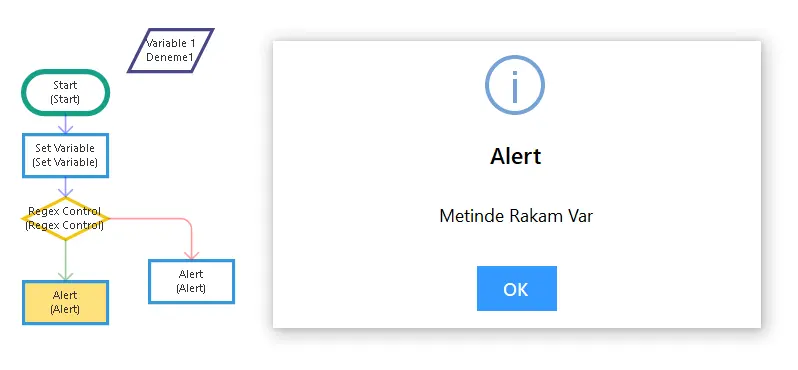Click the Alert title text in the dialog
The width and height of the screenshot is (798, 370).
[x=516, y=156]
